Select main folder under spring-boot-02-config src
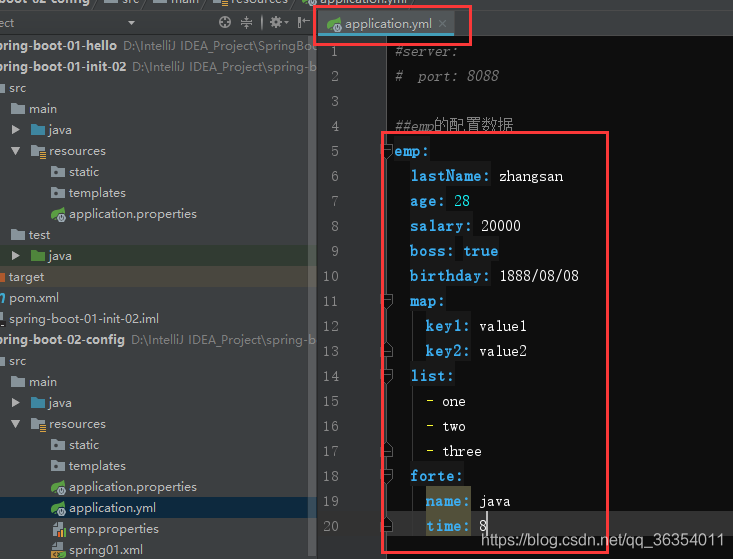Image resolution: width=733 pixels, height=559 pixels. coord(43,381)
